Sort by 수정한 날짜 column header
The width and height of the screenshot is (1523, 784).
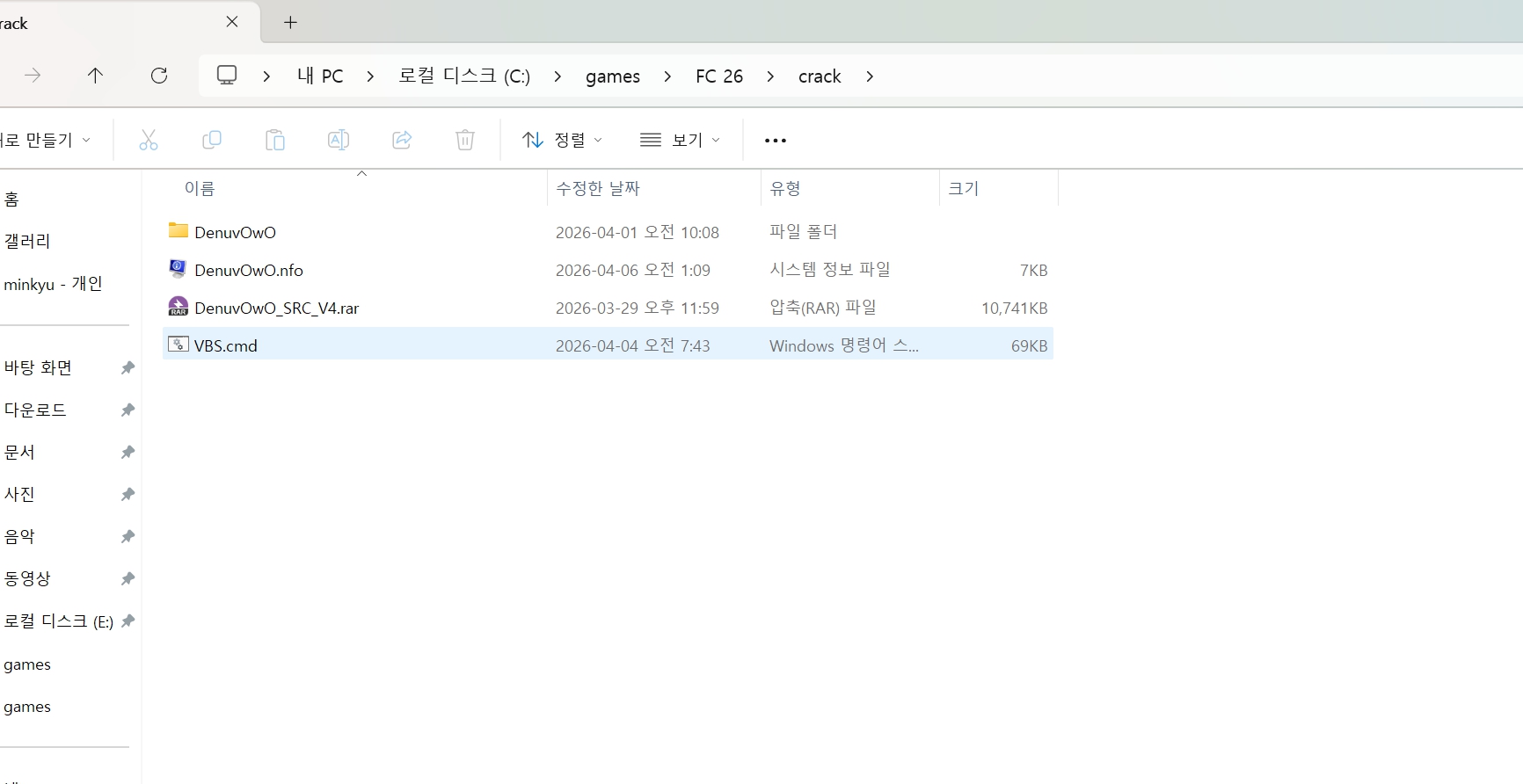pos(598,188)
